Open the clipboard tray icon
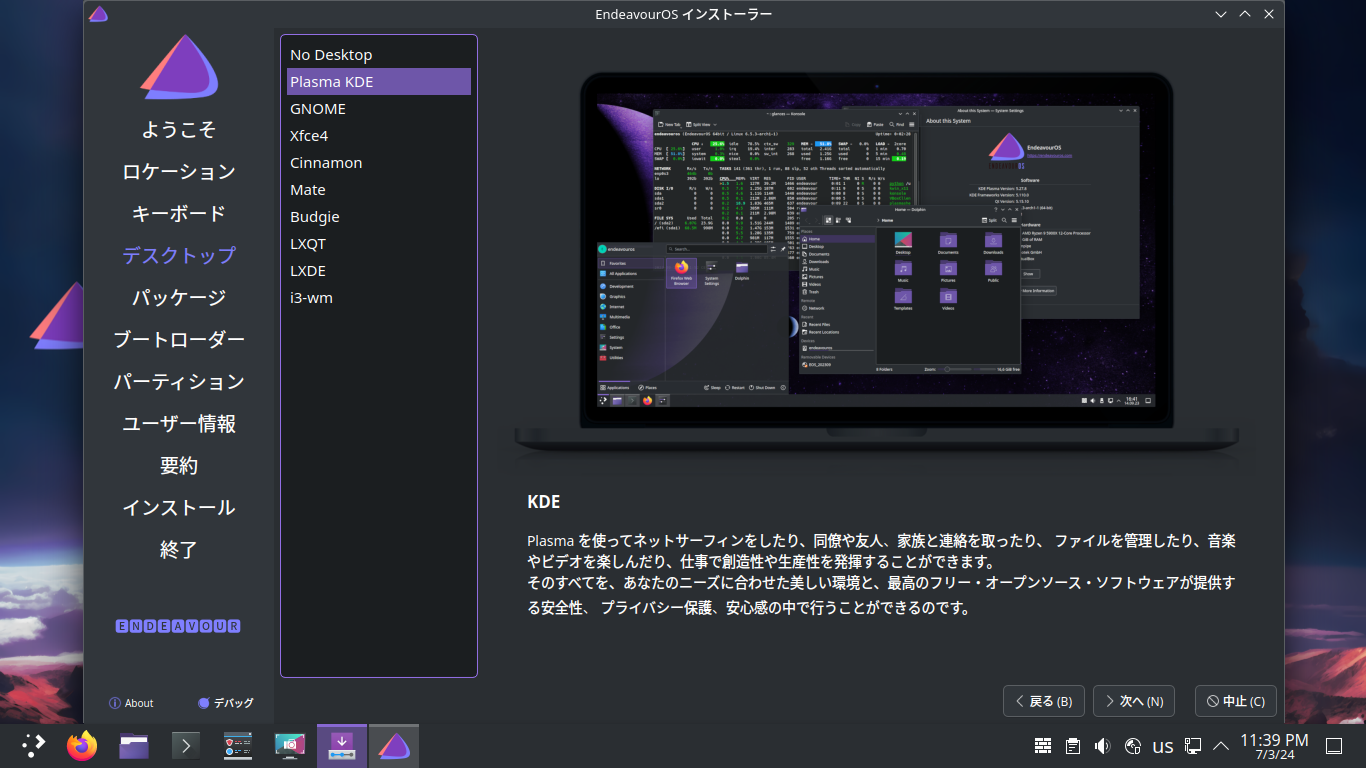Viewport: 1366px width, 768px height. pyautogui.click(x=1073, y=746)
